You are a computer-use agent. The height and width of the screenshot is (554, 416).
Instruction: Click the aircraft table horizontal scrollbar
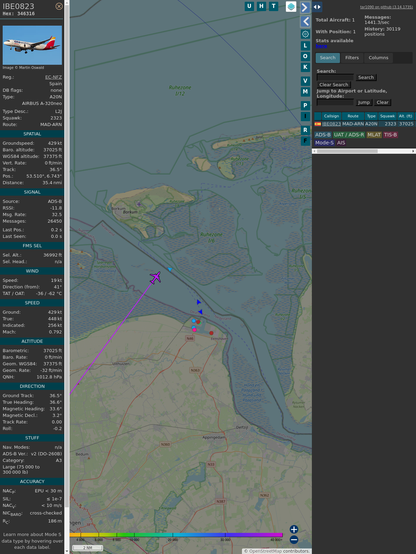click(x=364, y=151)
